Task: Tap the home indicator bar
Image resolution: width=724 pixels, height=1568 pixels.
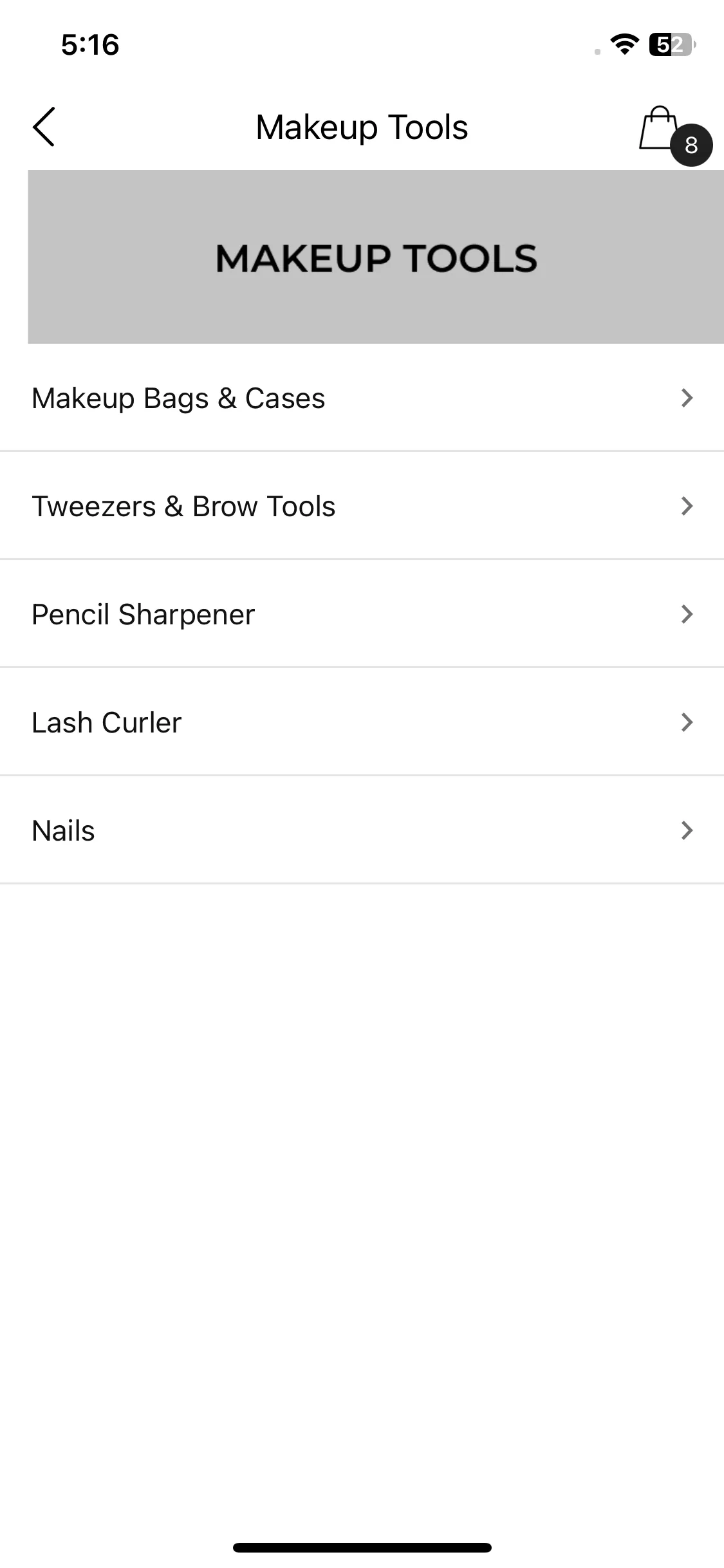Action: [x=362, y=1547]
